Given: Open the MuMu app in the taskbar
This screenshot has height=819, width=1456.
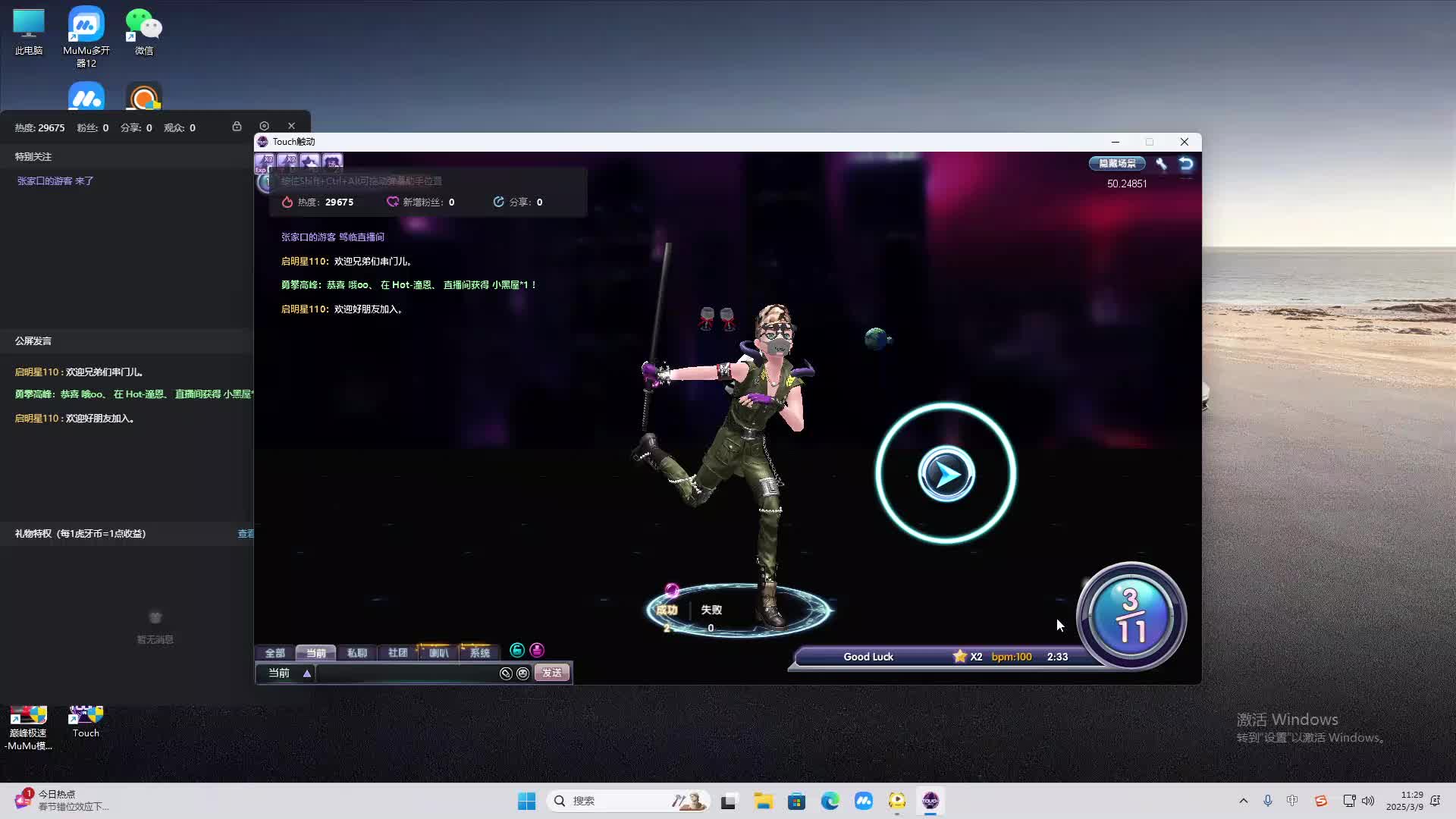Looking at the screenshot, I should (864, 801).
